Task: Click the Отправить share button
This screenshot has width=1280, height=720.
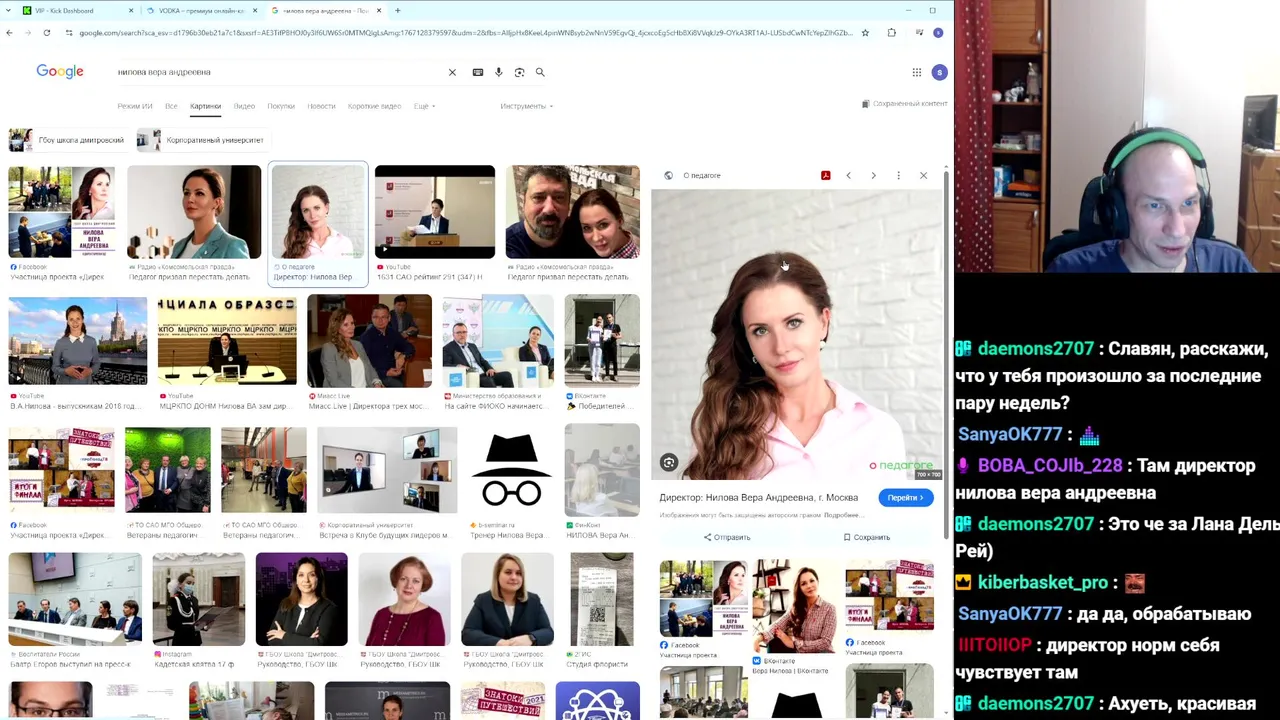Action: coord(727,538)
